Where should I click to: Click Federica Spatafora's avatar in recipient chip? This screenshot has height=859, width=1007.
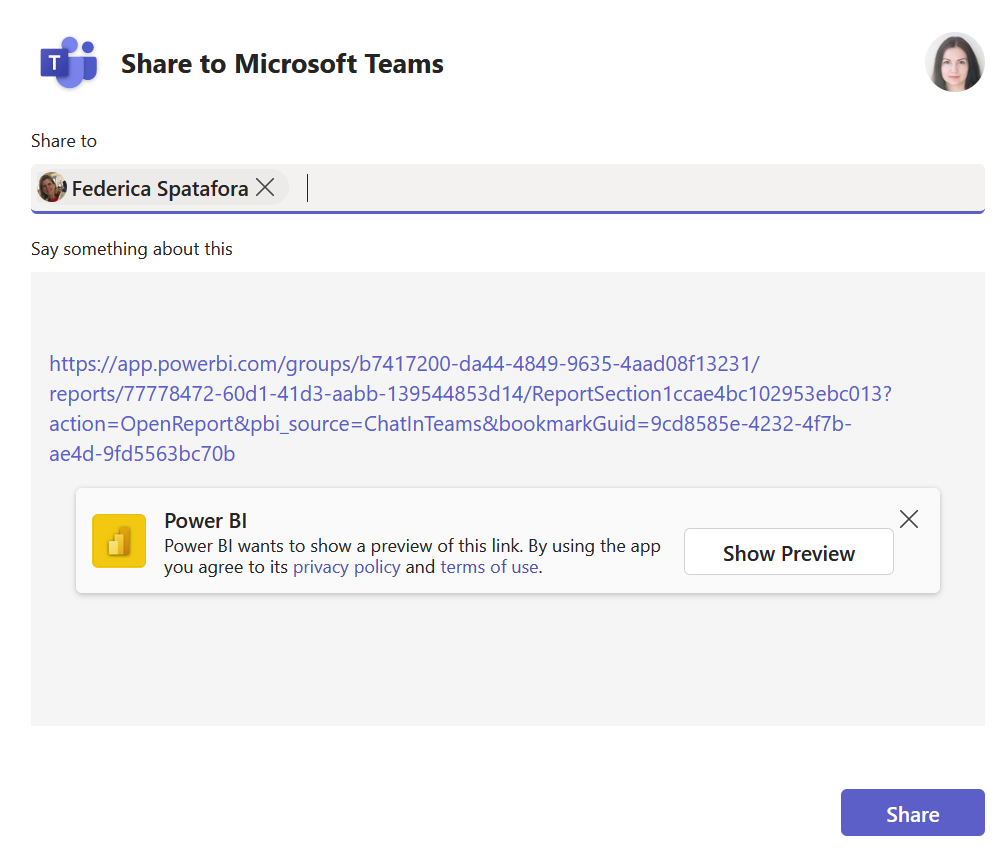tap(52, 187)
